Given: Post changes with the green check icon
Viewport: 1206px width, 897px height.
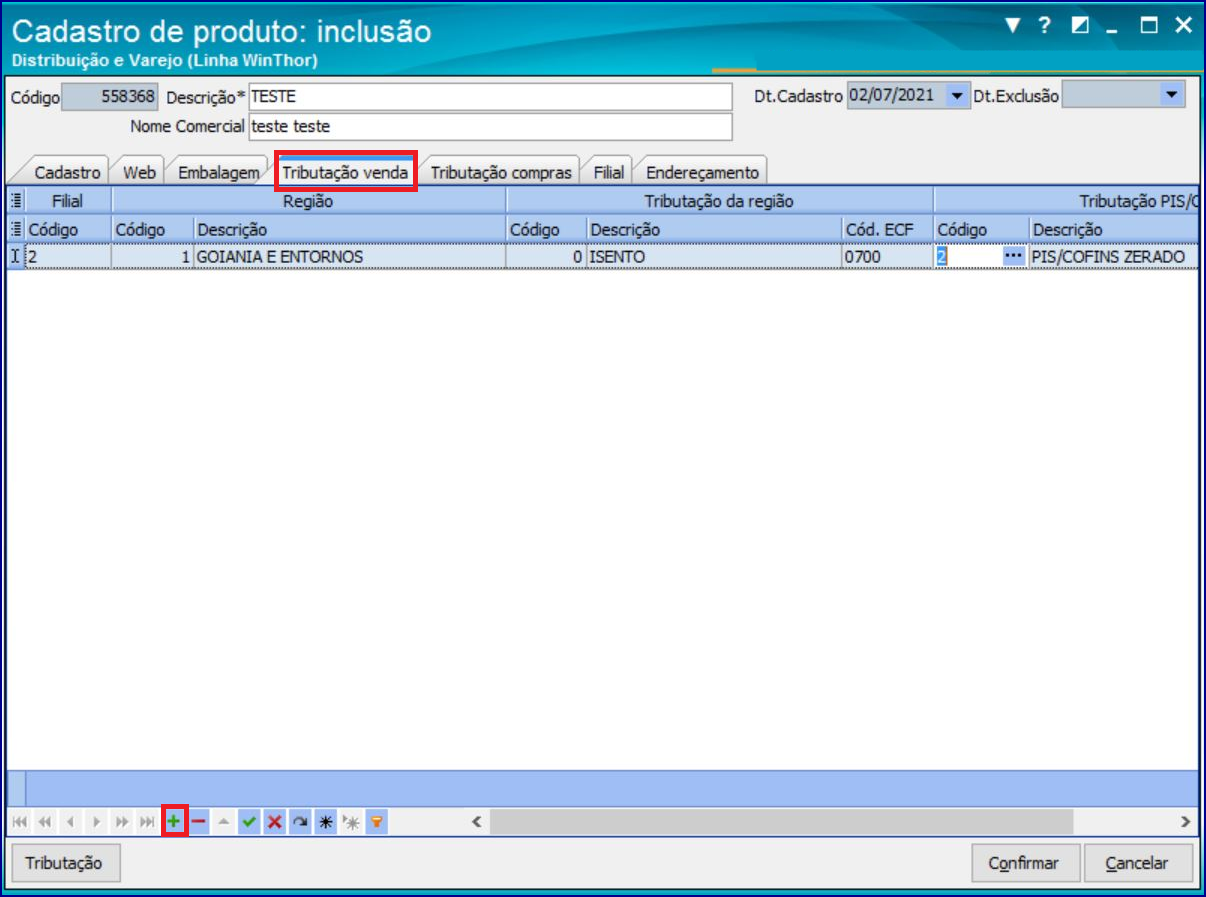Looking at the screenshot, I should point(249,822).
